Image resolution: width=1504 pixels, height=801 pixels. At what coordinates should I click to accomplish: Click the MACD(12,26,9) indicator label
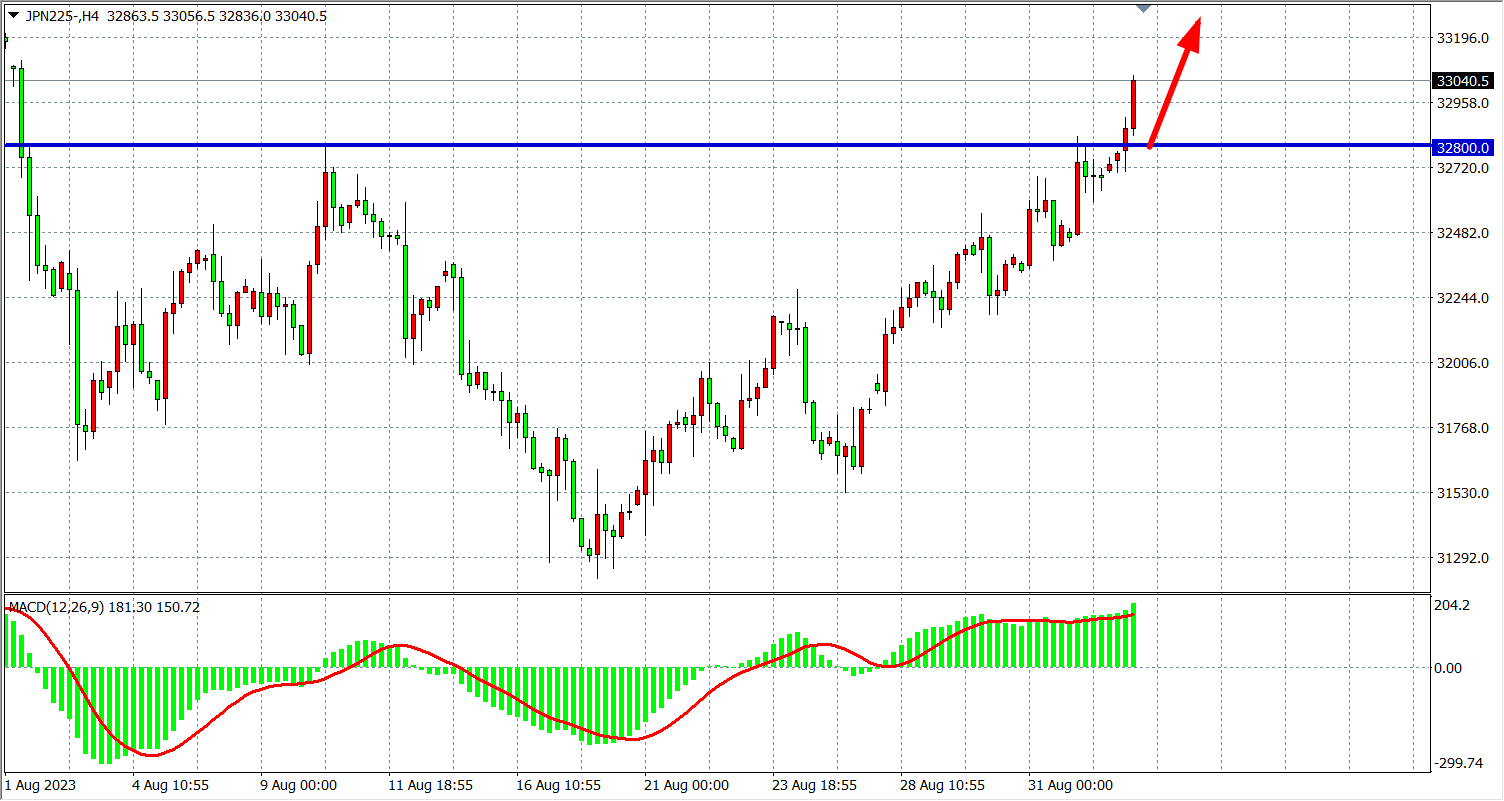click(x=104, y=607)
